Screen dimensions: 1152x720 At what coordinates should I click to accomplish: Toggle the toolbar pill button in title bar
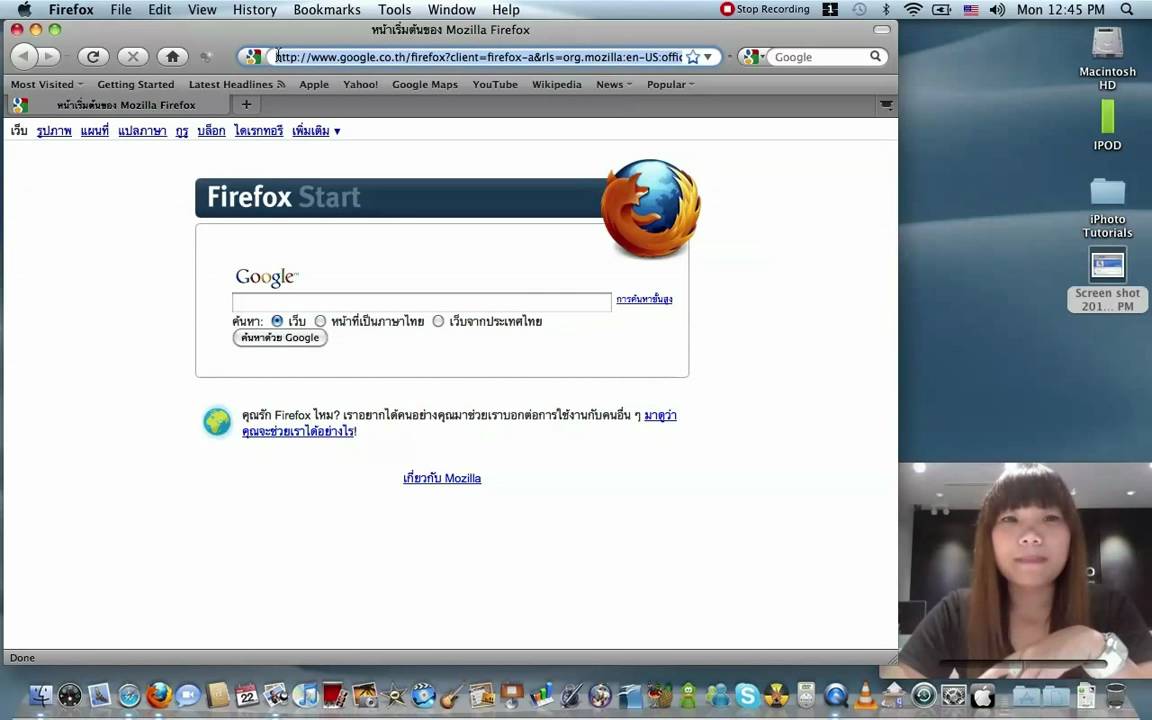[882, 29]
